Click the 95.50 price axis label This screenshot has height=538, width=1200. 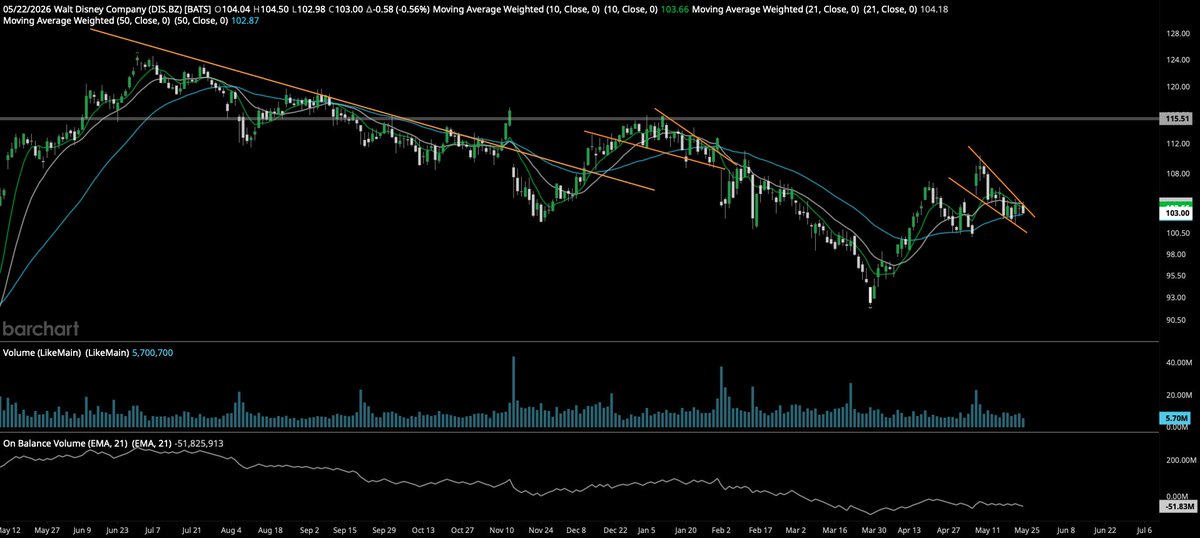click(x=1175, y=276)
